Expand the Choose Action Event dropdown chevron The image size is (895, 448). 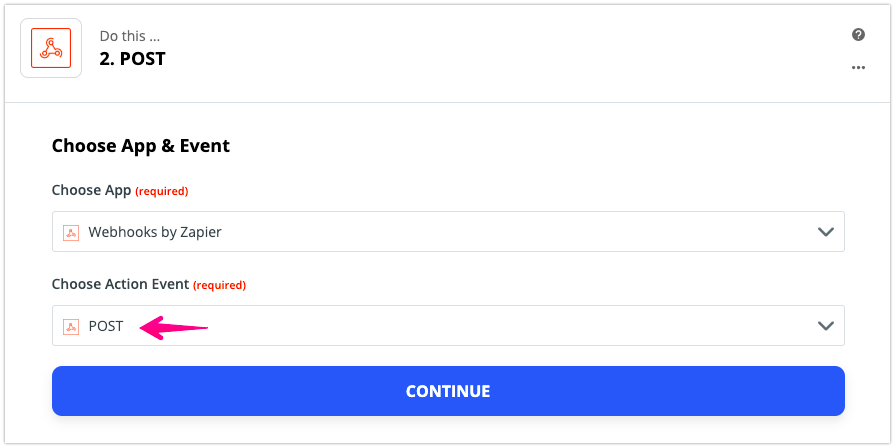tap(825, 326)
